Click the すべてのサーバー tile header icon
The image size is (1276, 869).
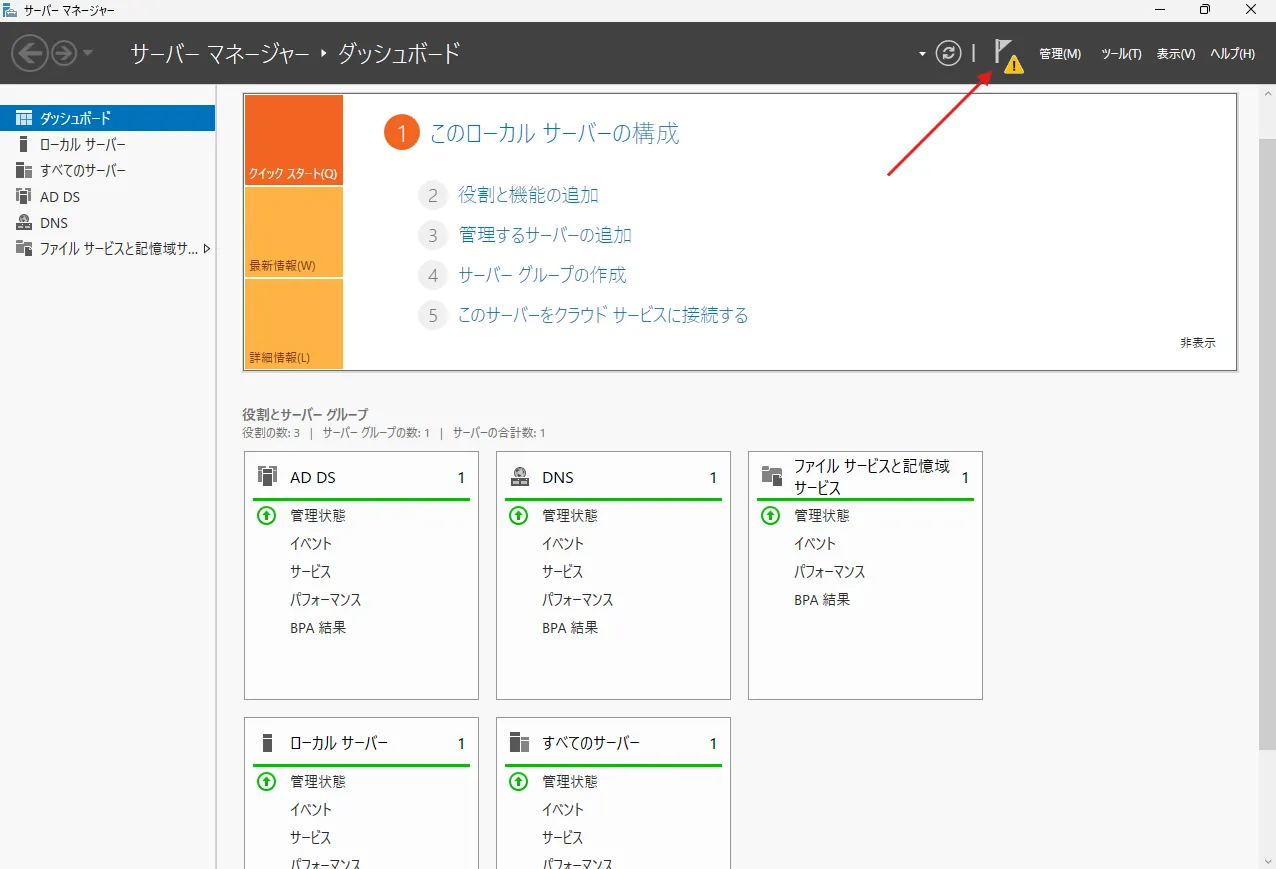(519, 743)
